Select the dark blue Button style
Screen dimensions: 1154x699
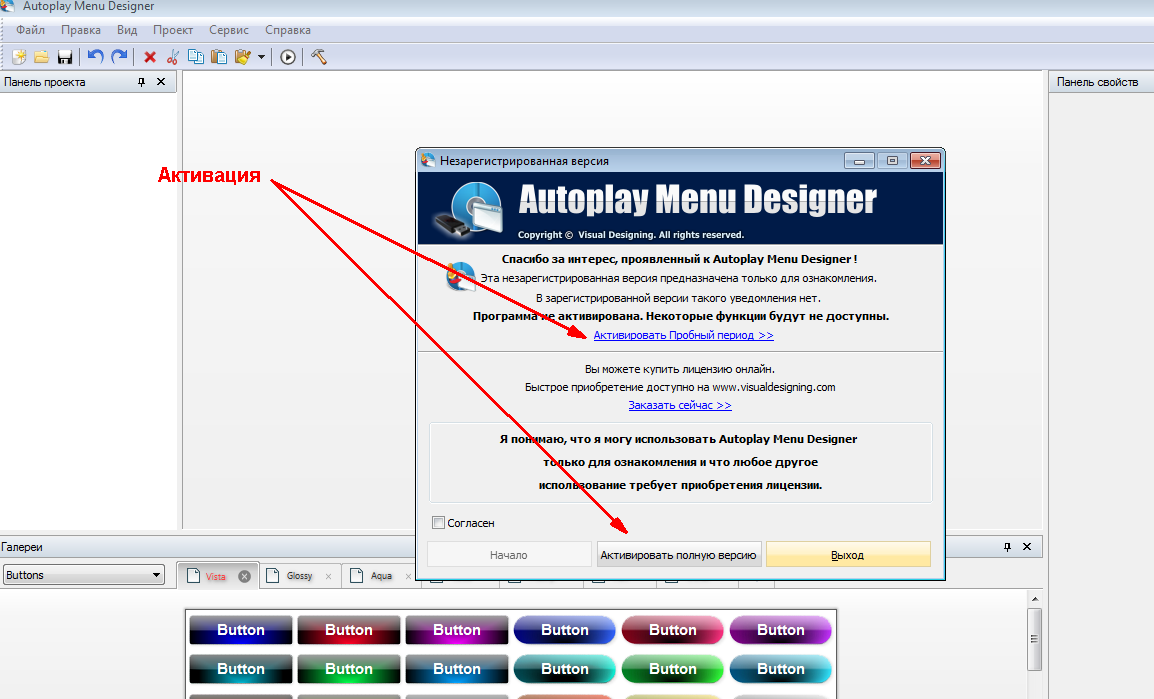pyautogui.click(x=240, y=630)
